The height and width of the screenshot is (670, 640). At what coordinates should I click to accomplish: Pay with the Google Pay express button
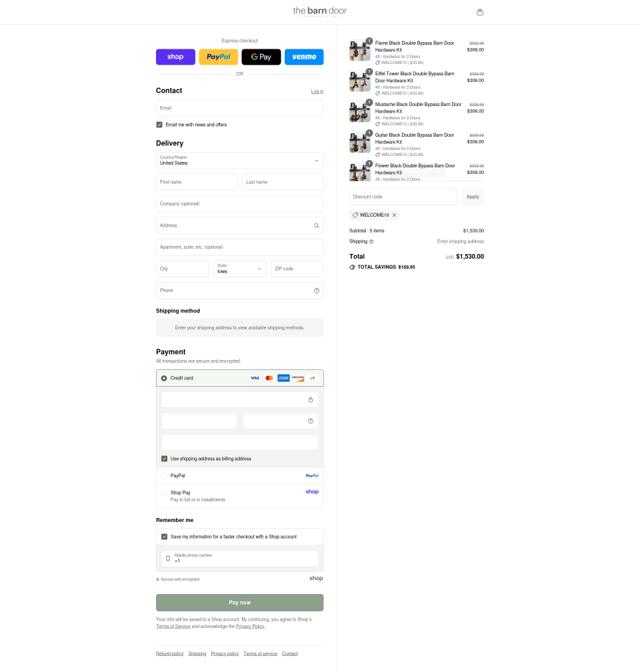[x=261, y=57]
